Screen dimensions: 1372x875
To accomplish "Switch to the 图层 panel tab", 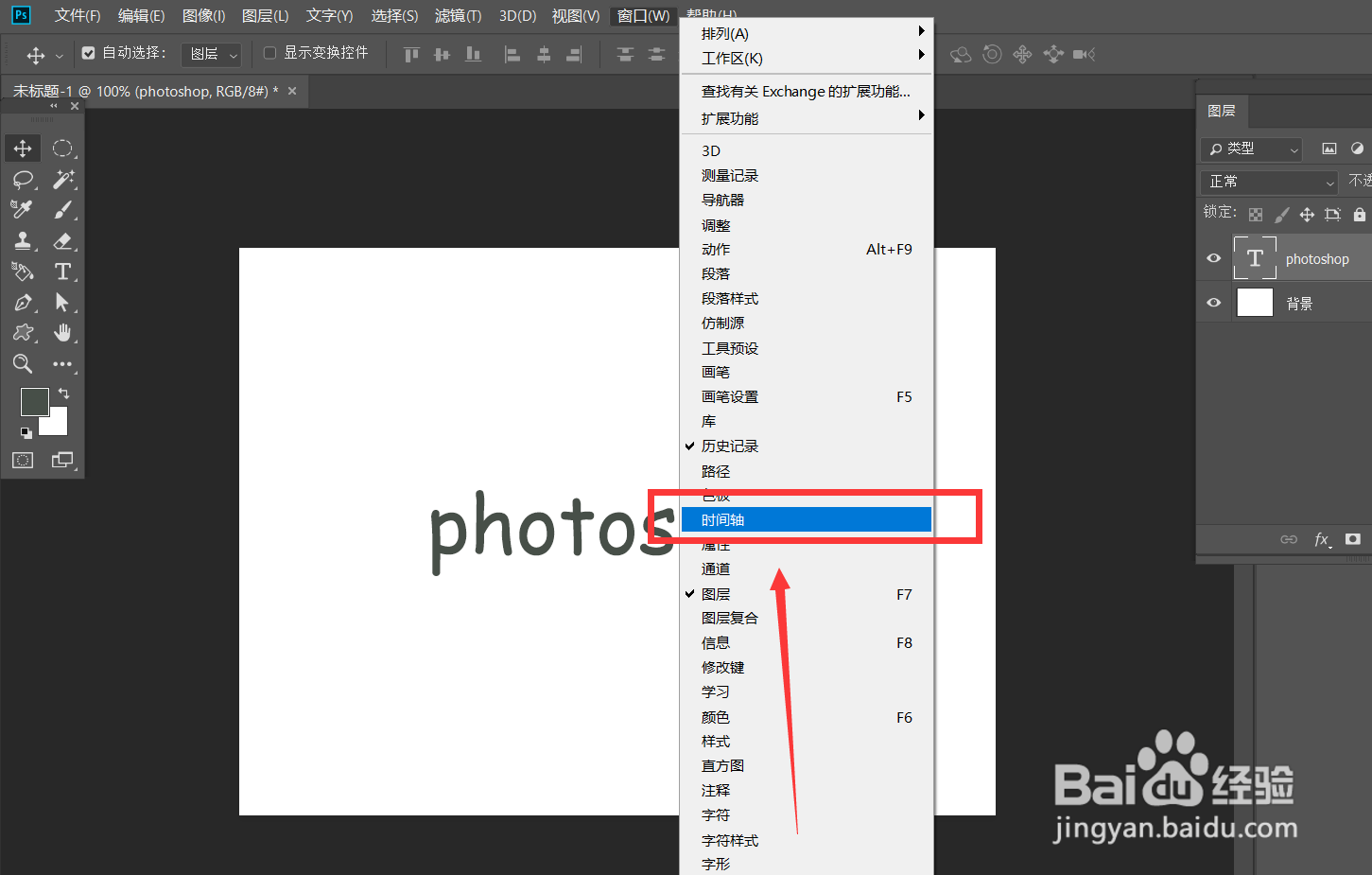I will point(1222,111).
